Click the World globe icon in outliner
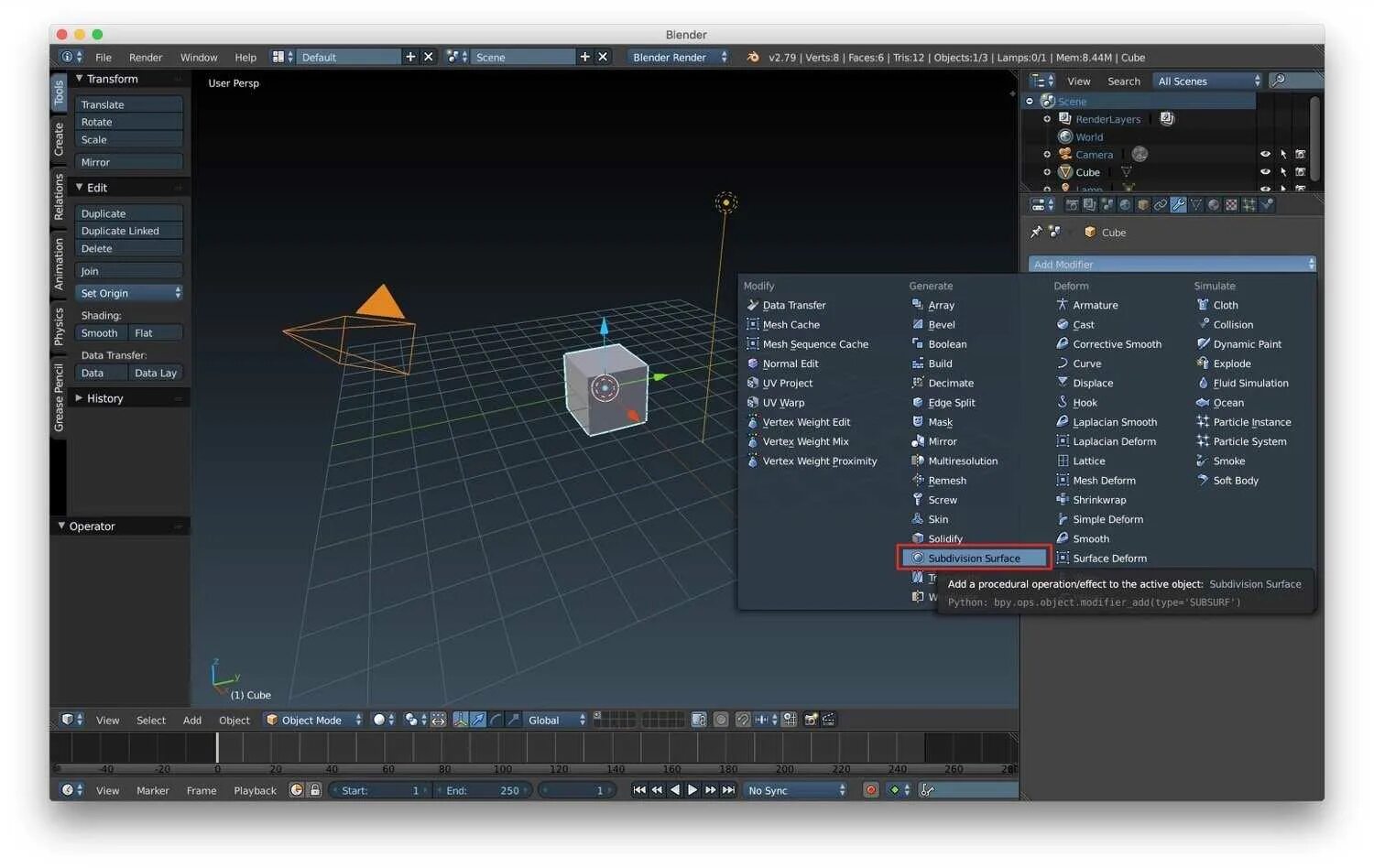The height and width of the screenshot is (868, 1374). coord(1065,136)
